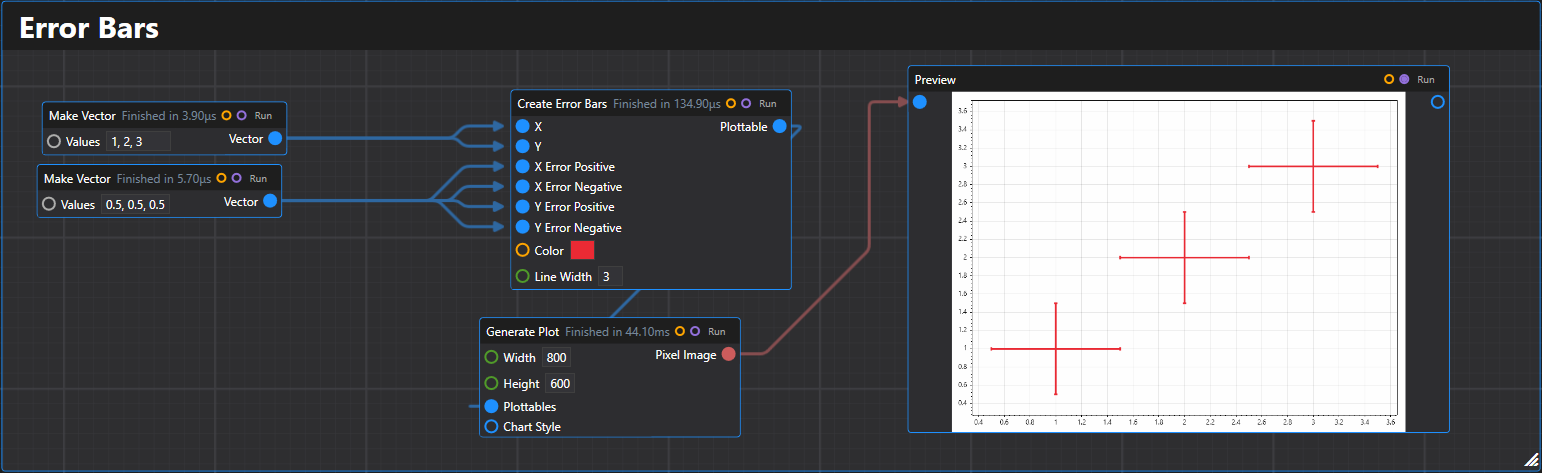Screen dimensions: 1542x473
Task: Edit the values field containing 1, 2, 3
Action: [138, 141]
